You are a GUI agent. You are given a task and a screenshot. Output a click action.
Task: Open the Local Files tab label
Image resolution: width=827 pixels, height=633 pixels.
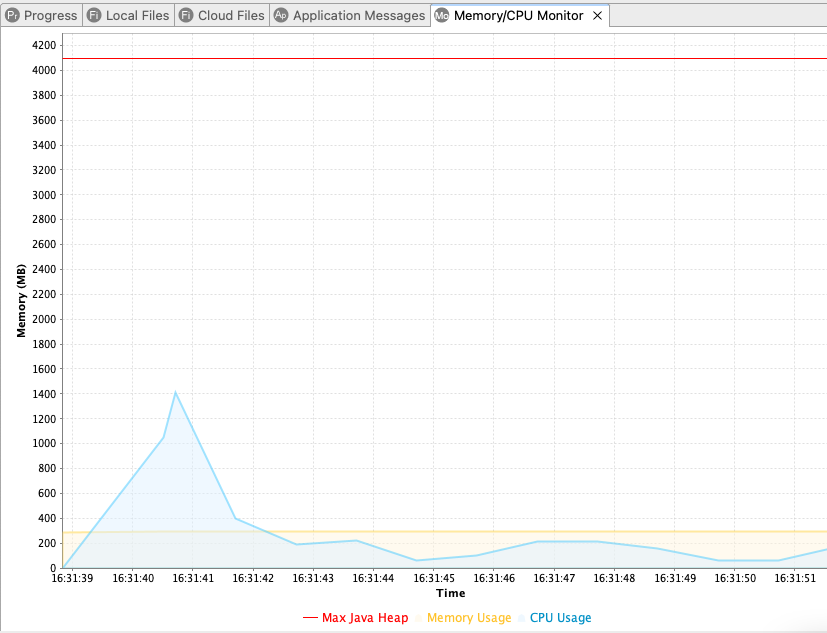tap(137, 16)
